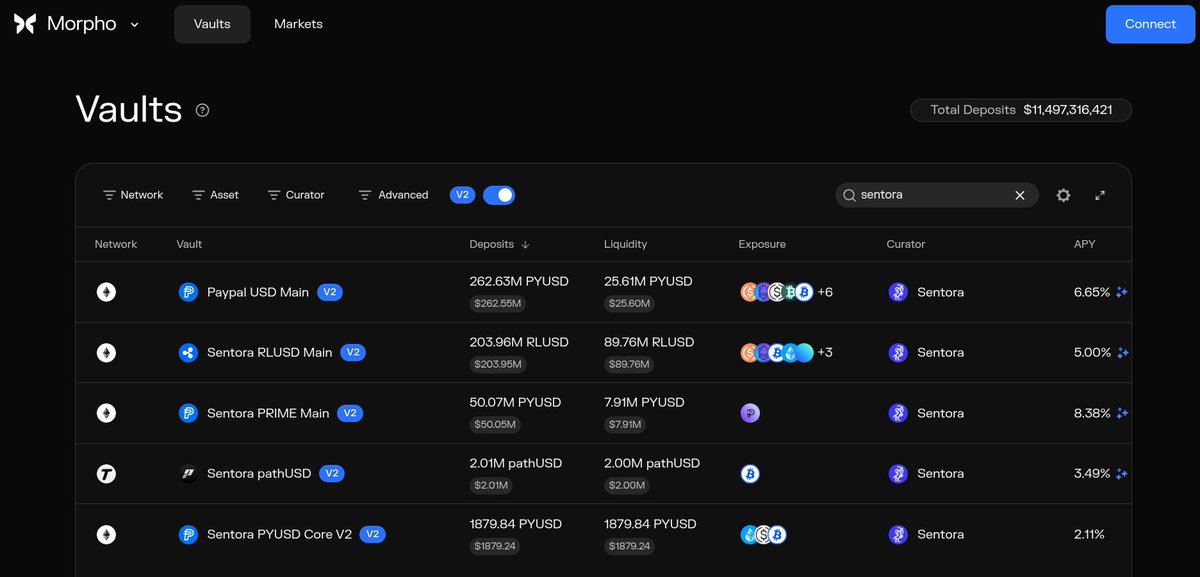Click rewards sparkle icon next to 3.49% APY

point(1122,473)
